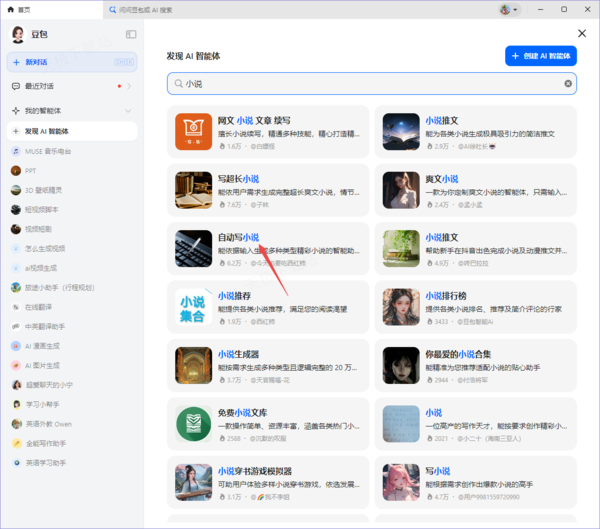
Task: Open MUSE 音乐电台 agent in sidebar
Action: pyautogui.click(x=47, y=150)
